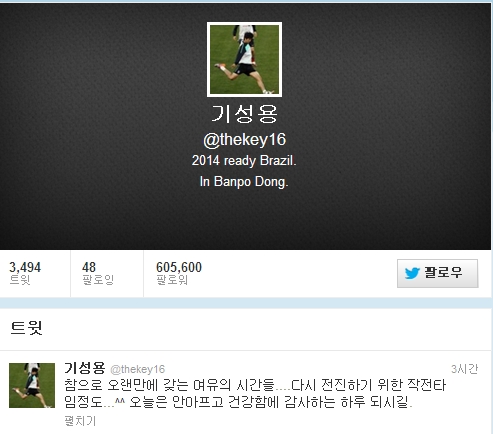Click the gray @thekey16 handle in tweet
The width and height of the screenshot is (493, 434).
tap(137, 369)
